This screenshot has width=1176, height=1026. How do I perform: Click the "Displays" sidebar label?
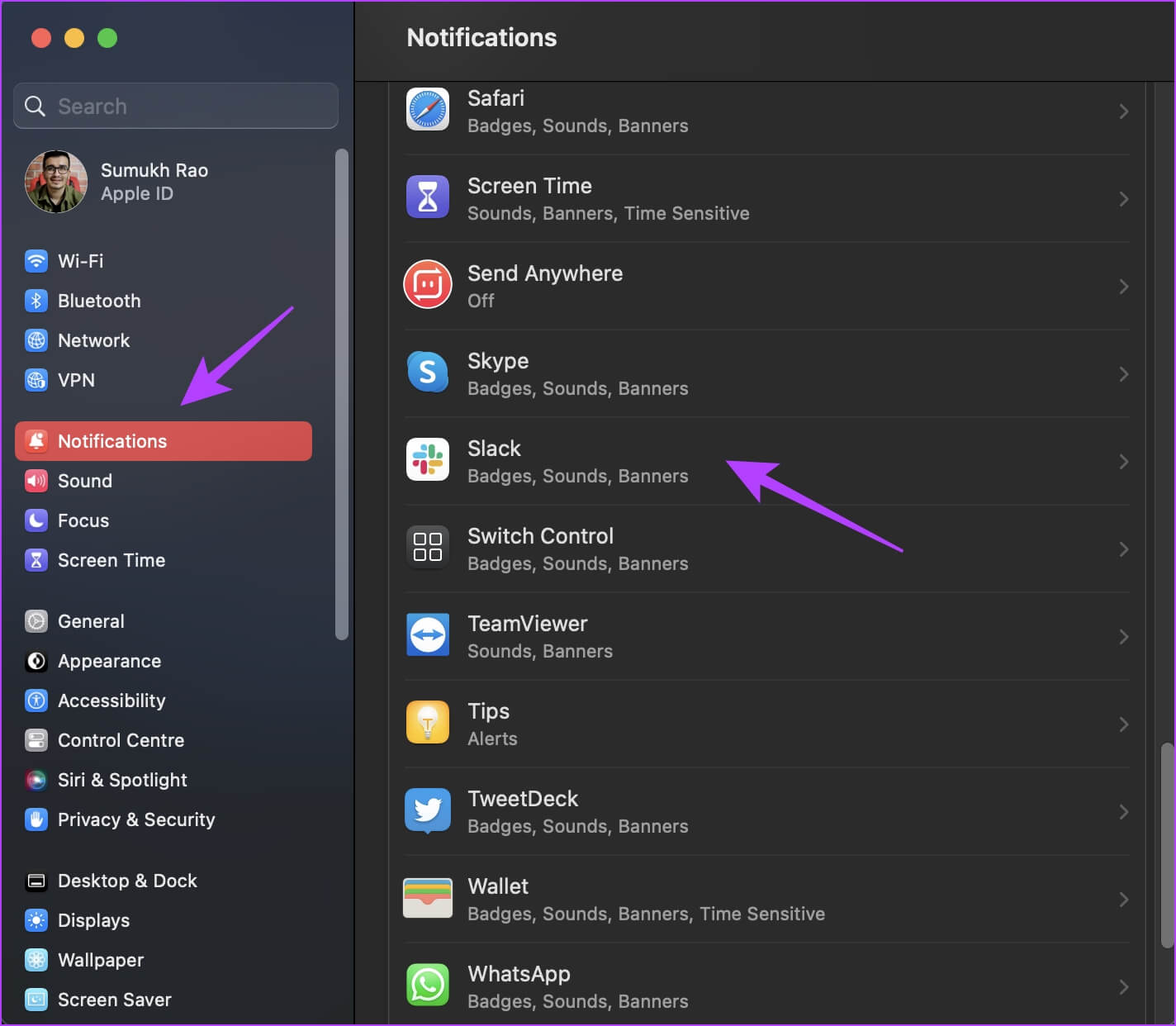tap(94, 920)
